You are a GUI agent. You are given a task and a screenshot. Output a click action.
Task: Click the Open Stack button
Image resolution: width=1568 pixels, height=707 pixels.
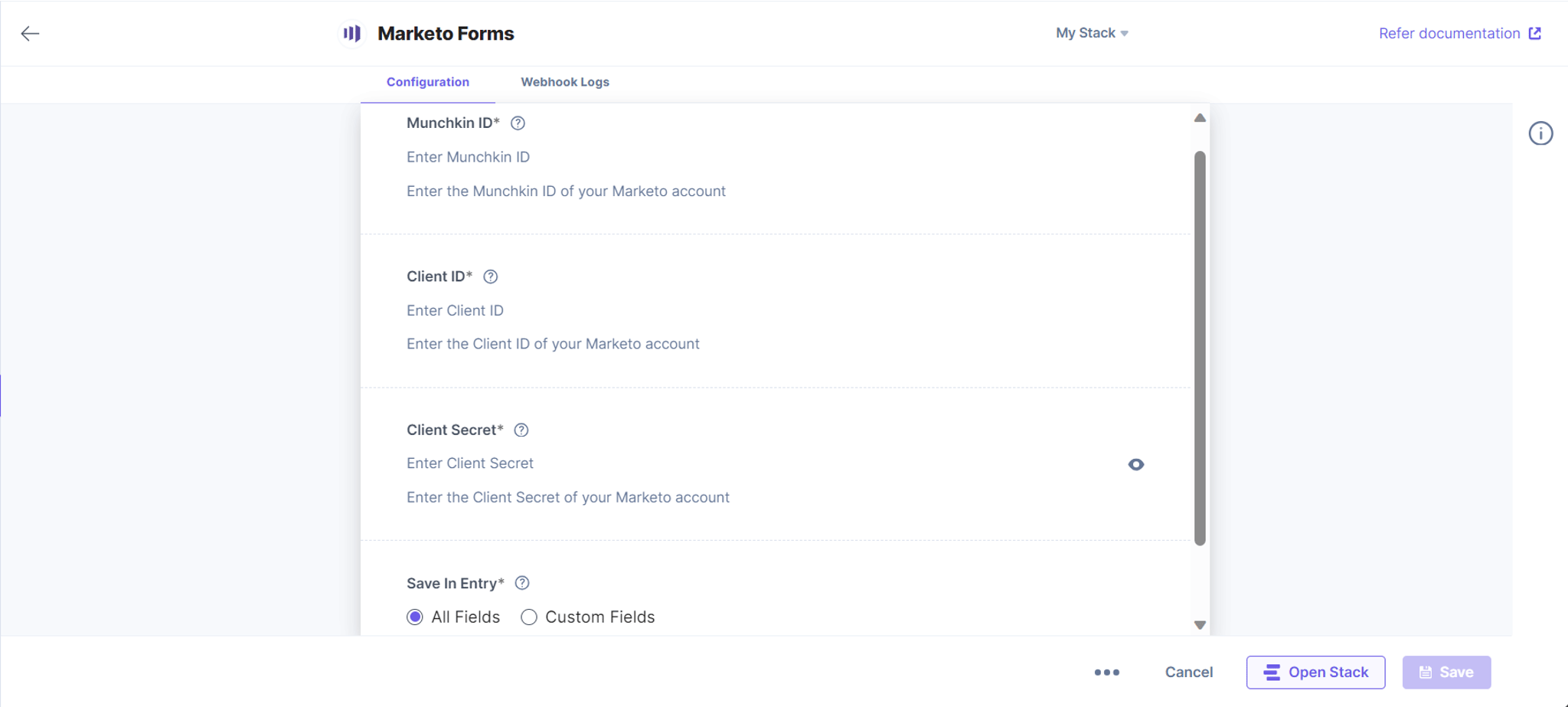pyautogui.click(x=1315, y=673)
